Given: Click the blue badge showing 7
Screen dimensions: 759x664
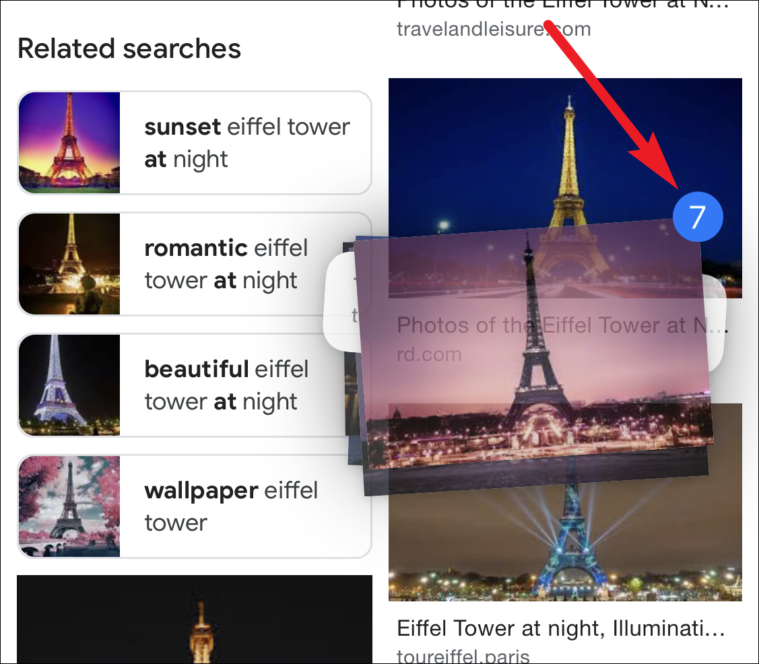Looking at the screenshot, I should coord(698,216).
